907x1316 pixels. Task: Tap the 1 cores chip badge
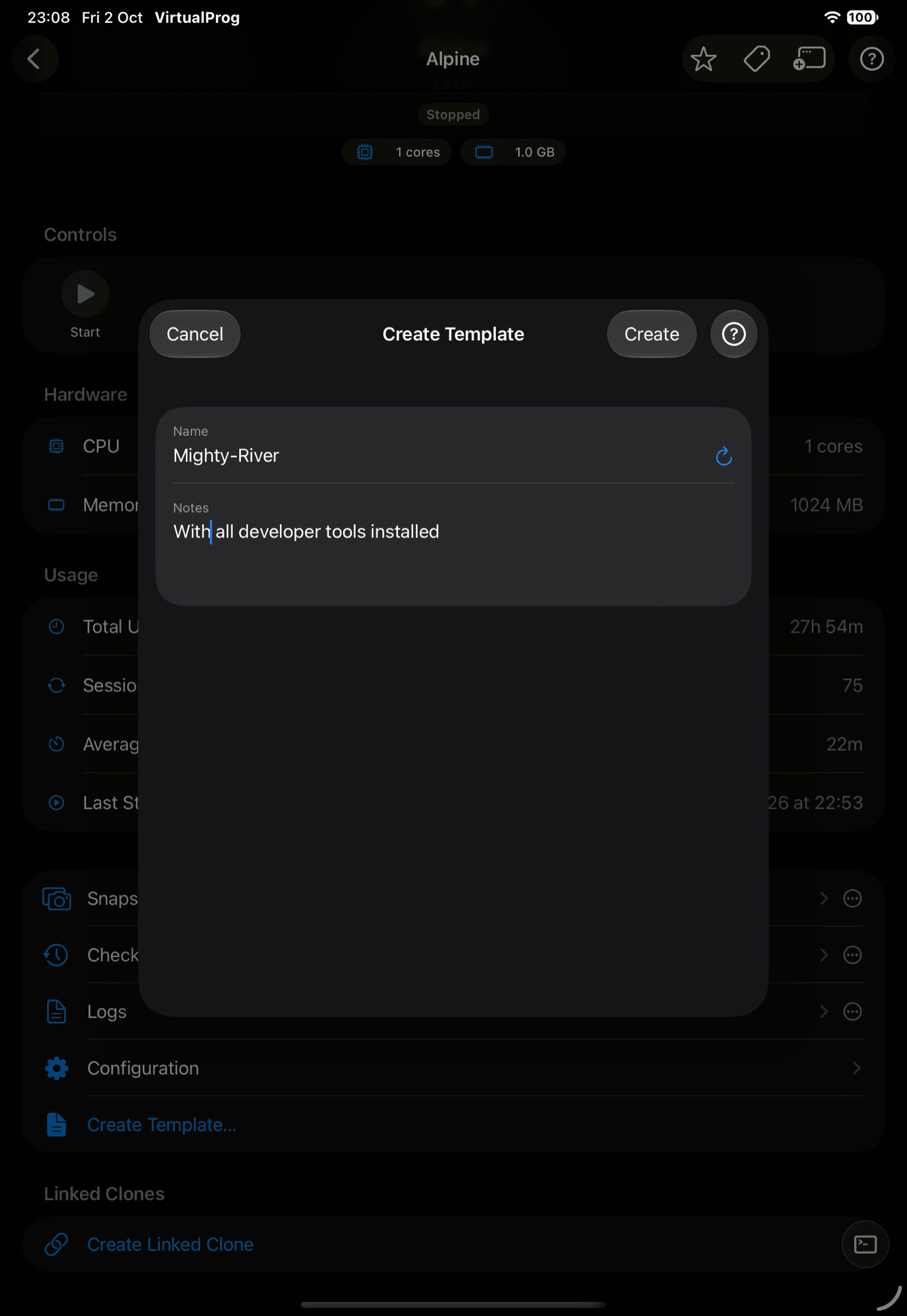pos(397,153)
